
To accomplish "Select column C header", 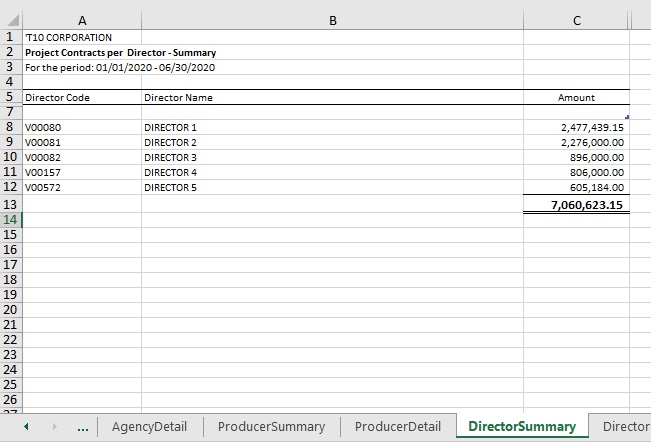I will pos(576,19).
